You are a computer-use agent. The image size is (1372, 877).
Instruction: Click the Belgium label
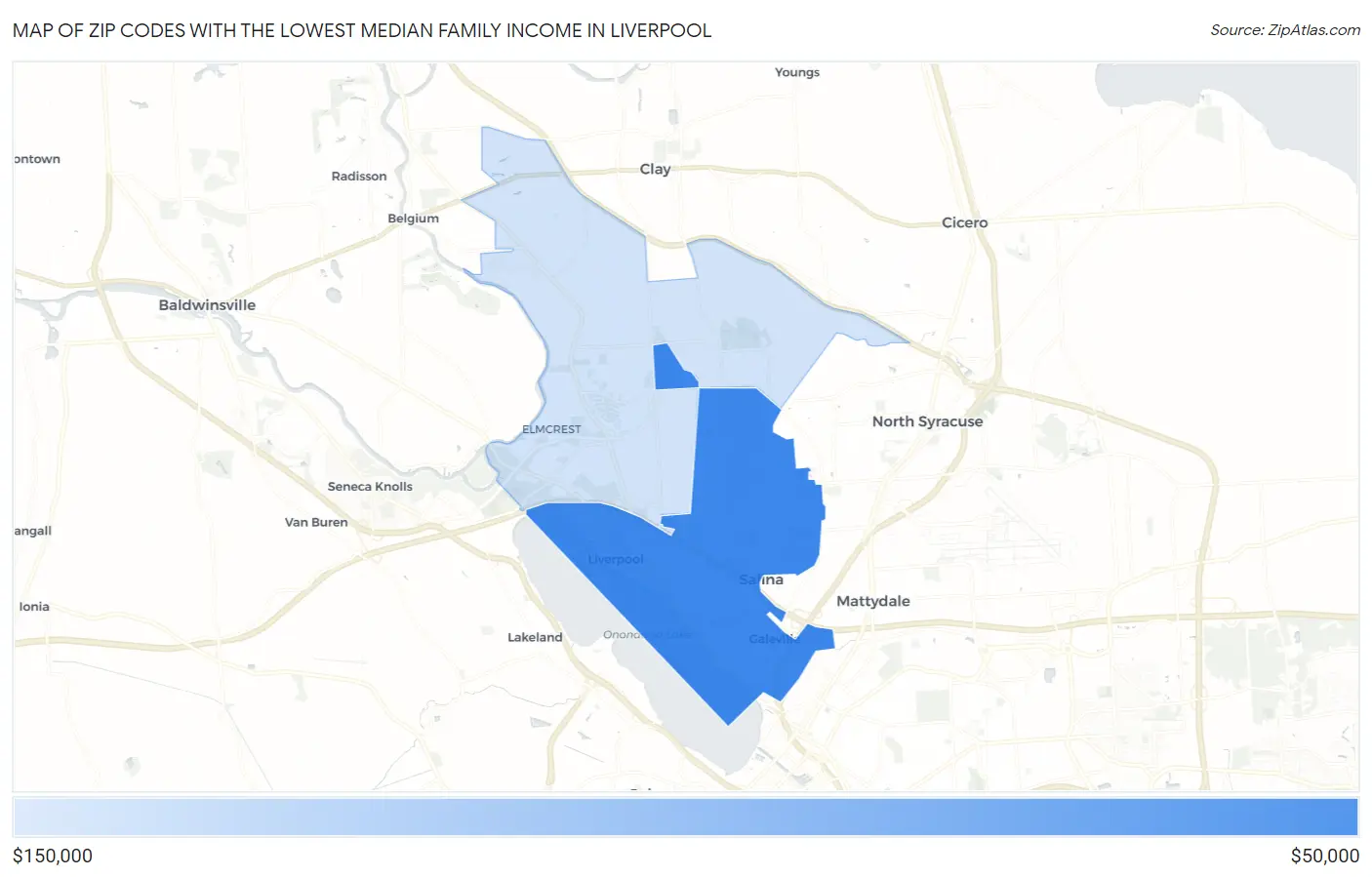(x=413, y=219)
